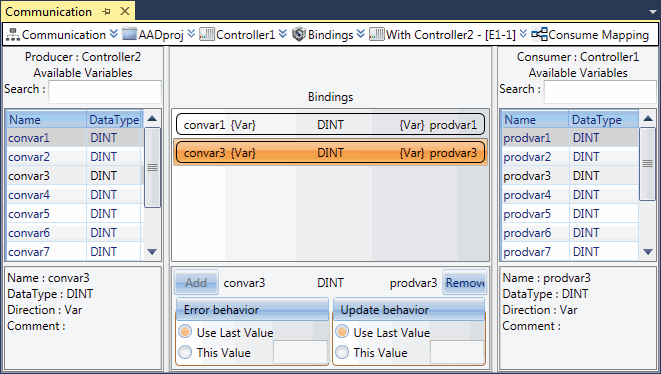Select Use Last Value under Error behavior

click(x=185, y=332)
